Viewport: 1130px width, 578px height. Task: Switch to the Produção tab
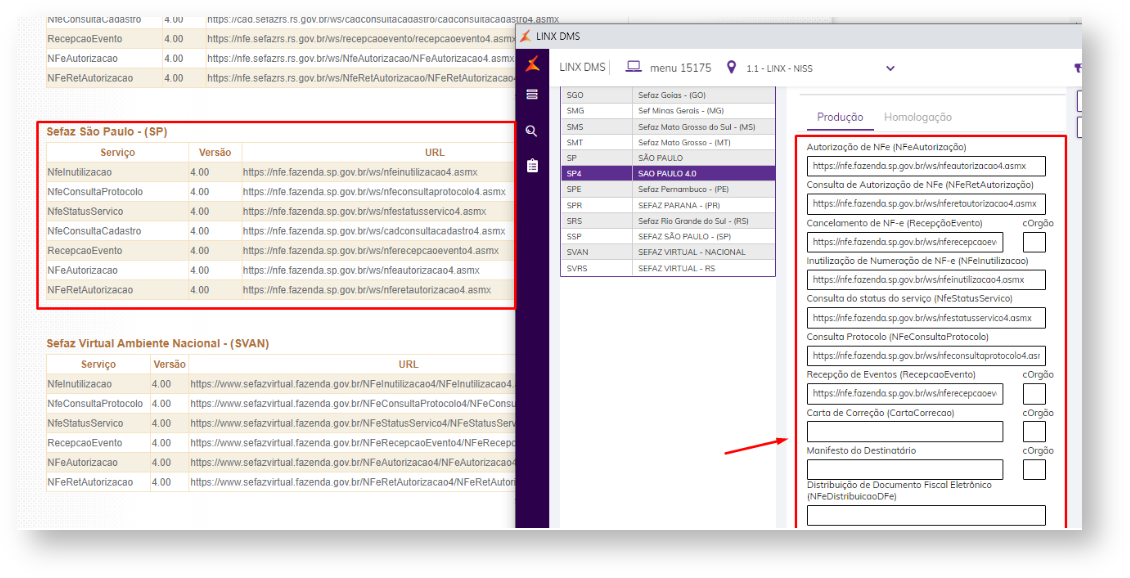click(x=840, y=117)
